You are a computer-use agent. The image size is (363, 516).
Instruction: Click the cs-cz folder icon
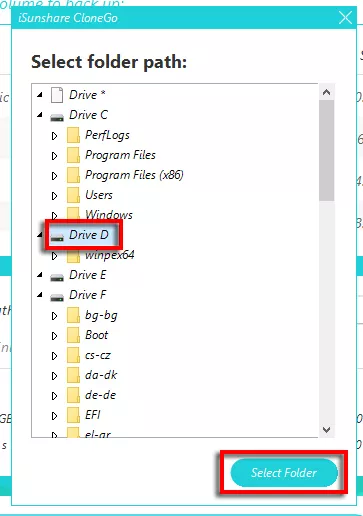coord(73,355)
